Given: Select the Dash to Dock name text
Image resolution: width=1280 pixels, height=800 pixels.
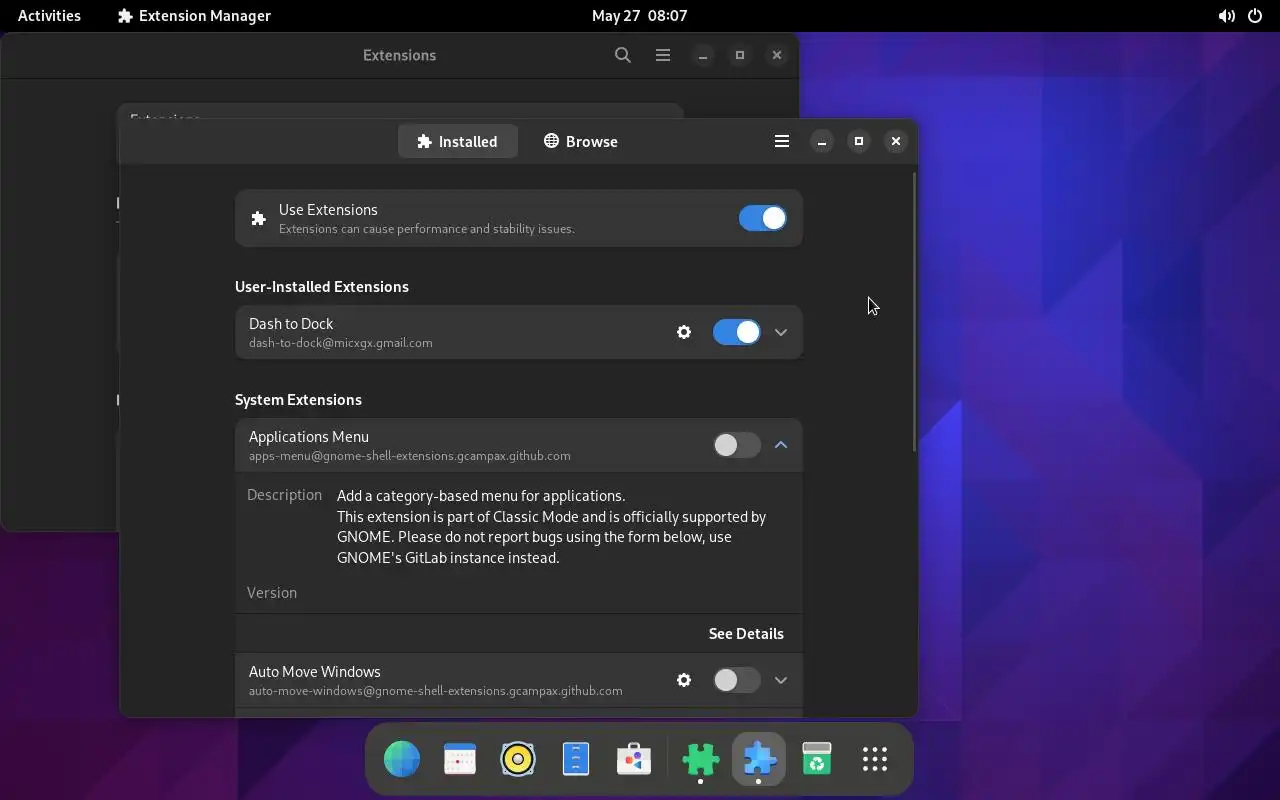Looking at the screenshot, I should (291, 324).
